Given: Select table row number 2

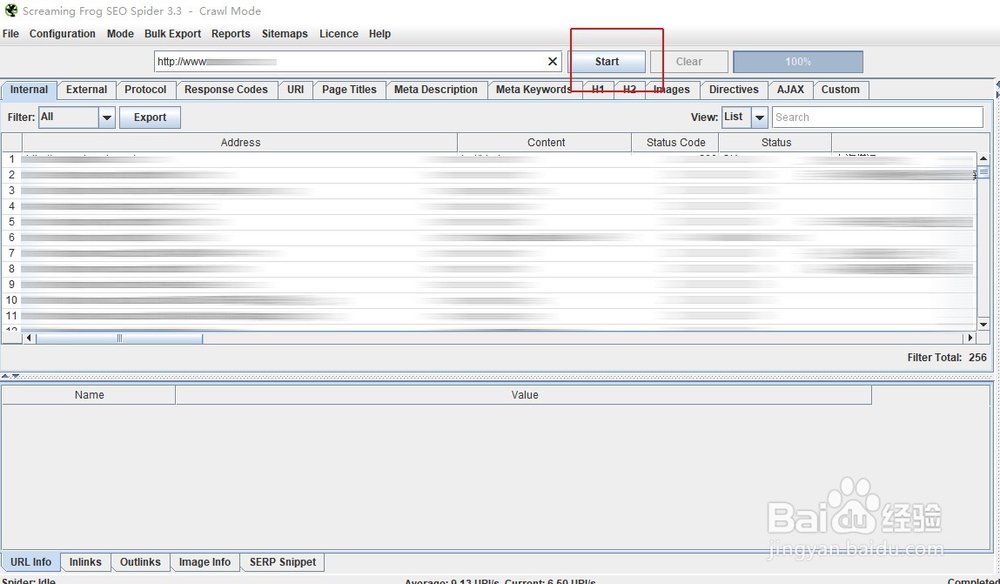Looking at the screenshot, I should pyautogui.click(x=489, y=175).
